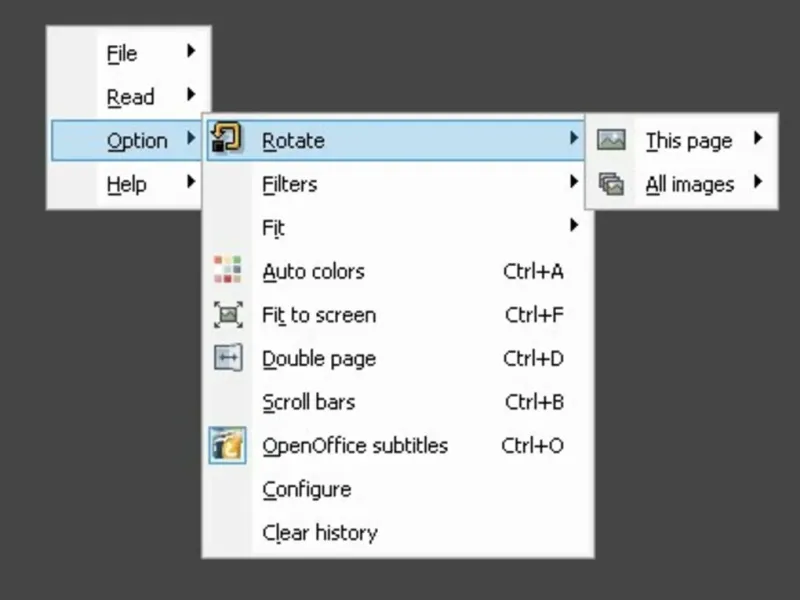
Task: Toggle Fit to screen label
Action: [319, 315]
